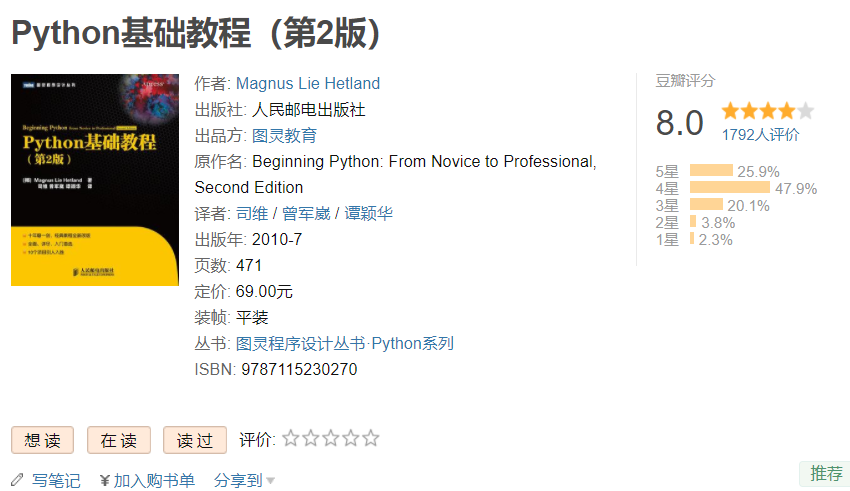The height and width of the screenshot is (491, 850).
Task: Click the 4星 rating percentage bar
Action: (x=729, y=188)
